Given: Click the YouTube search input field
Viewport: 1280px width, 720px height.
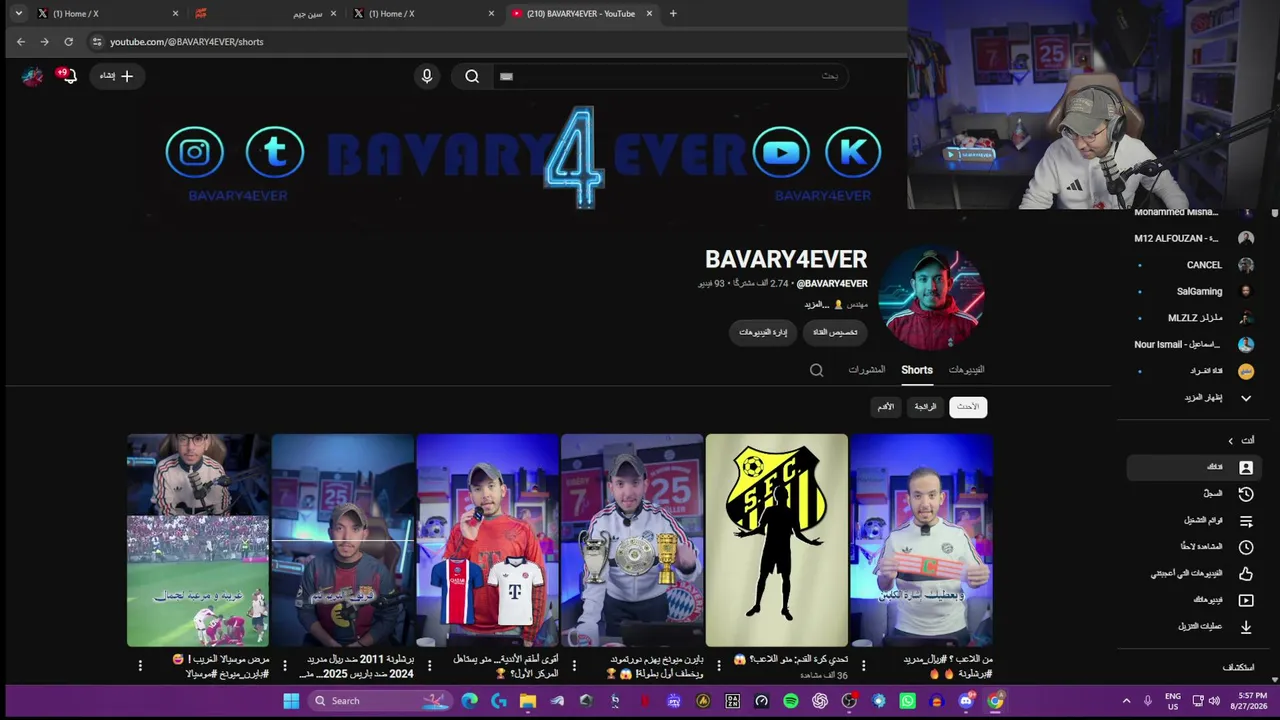Looking at the screenshot, I should coord(670,76).
